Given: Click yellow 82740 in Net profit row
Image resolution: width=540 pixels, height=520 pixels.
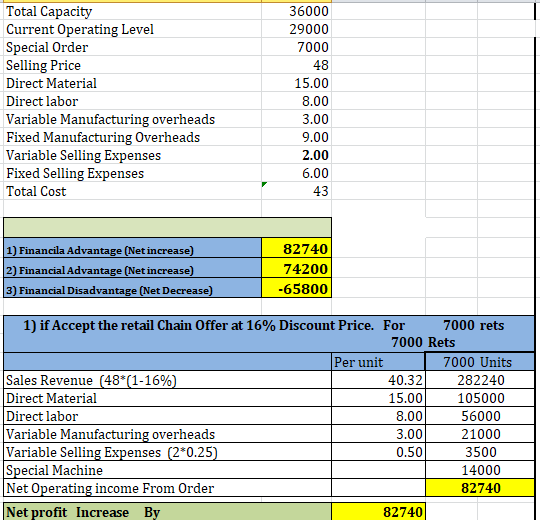Looking at the screenshot, I should point(378,512).
